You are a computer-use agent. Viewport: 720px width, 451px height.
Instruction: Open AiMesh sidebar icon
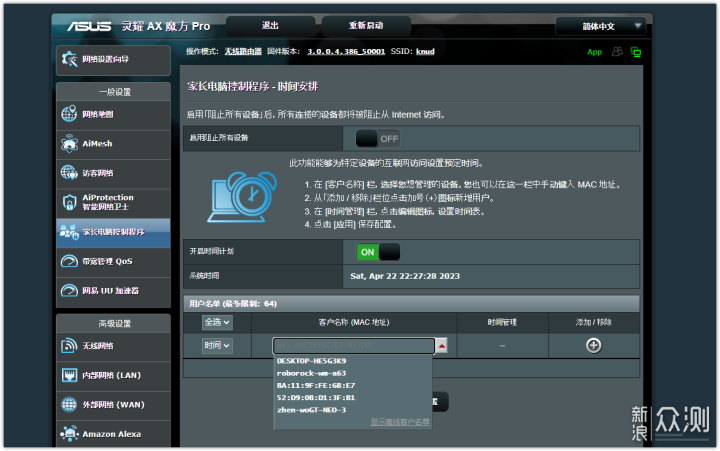(x=69, y=143)
